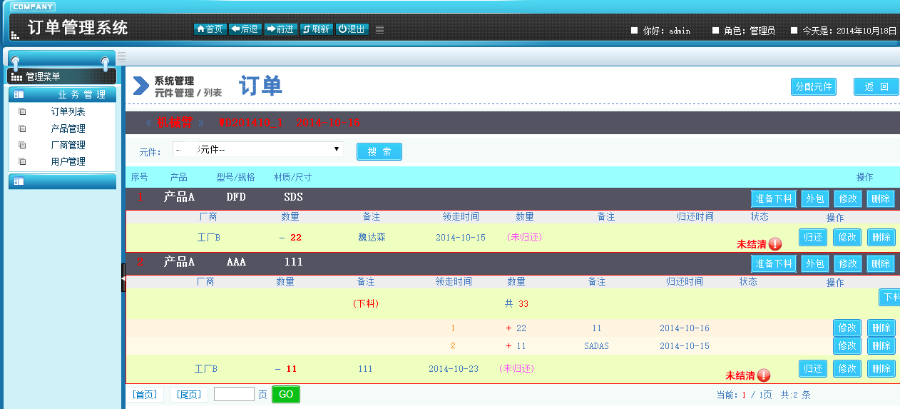Viewport: 900px width, 409px height.
Task: Click 删除 on the DFD product header row
Action: click(880, 199)
